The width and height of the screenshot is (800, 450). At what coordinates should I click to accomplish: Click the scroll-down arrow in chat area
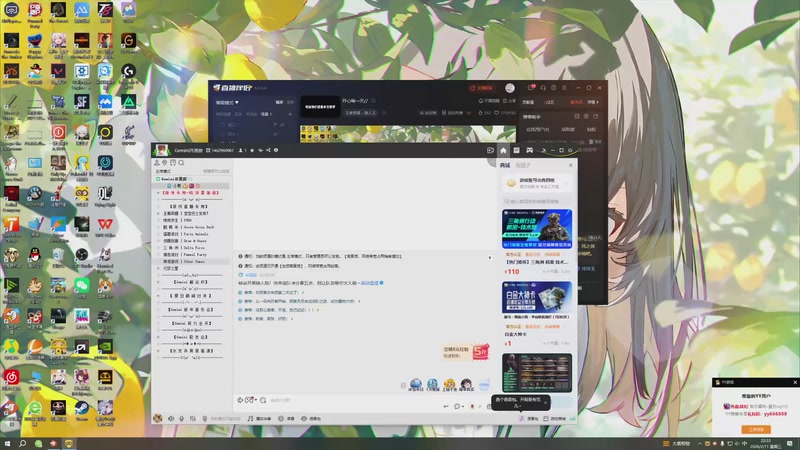point(490,258)
